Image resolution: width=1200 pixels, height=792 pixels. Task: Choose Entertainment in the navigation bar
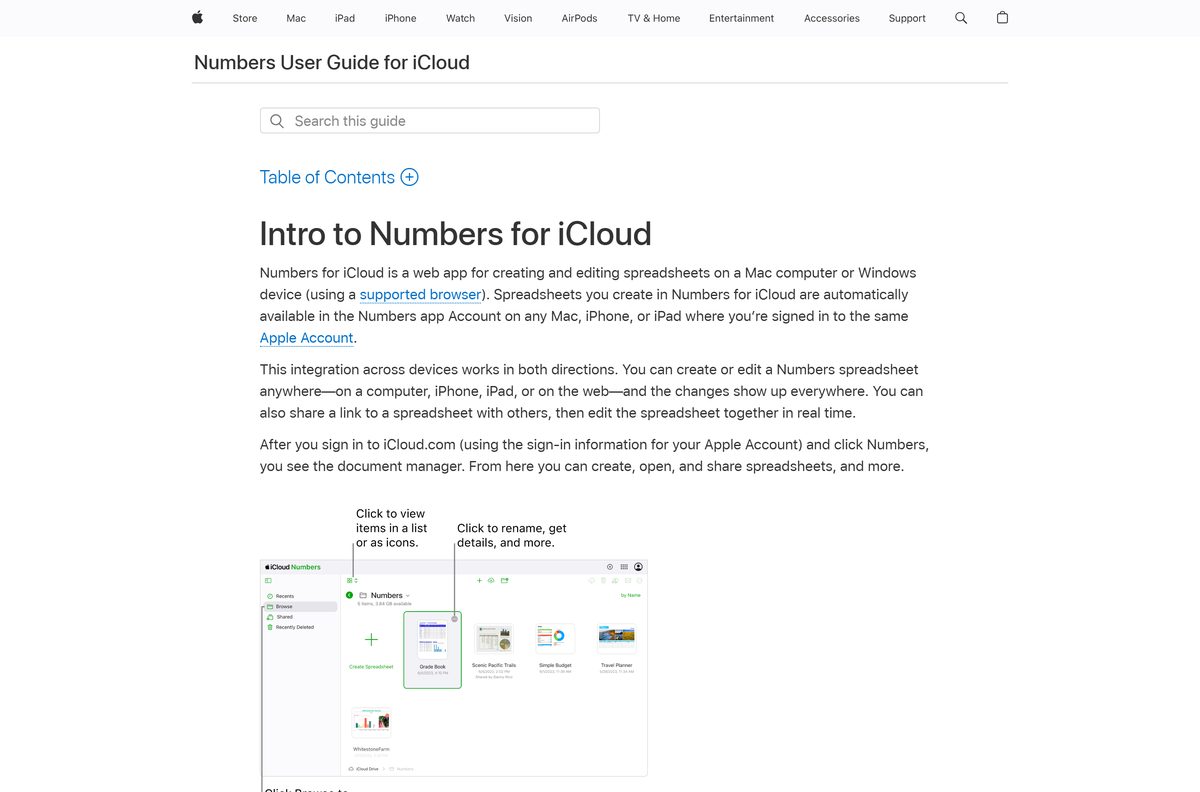point(741,18)
